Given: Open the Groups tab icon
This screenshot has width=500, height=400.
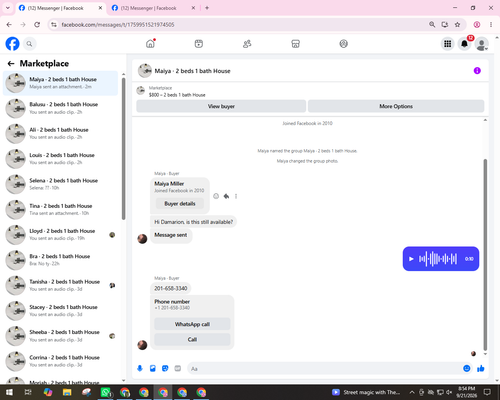Looking at the screenshot, I should tap(344, 44).
